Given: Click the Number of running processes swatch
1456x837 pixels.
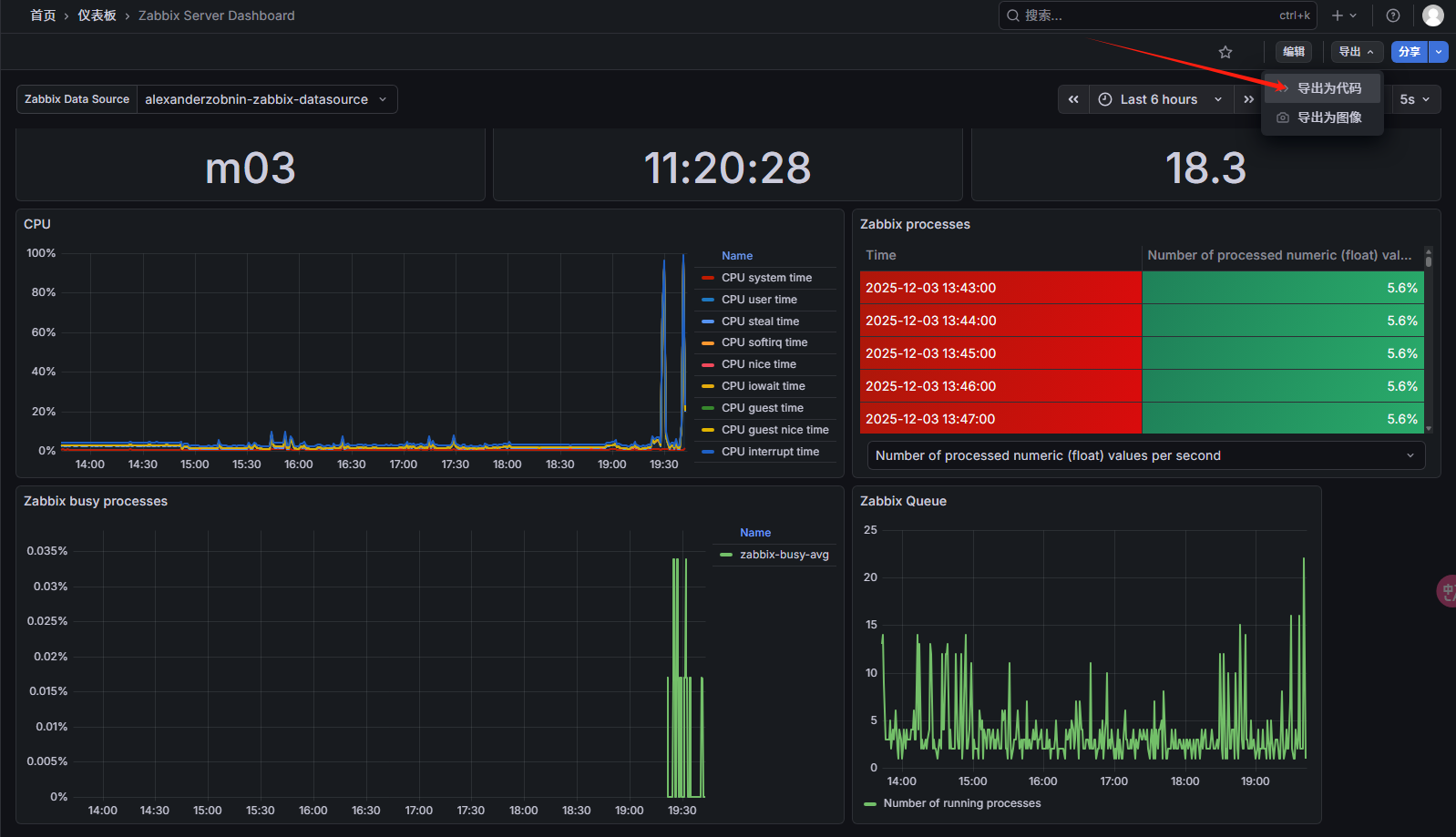Looking at the screenshot, I should (x=870, y=803).
